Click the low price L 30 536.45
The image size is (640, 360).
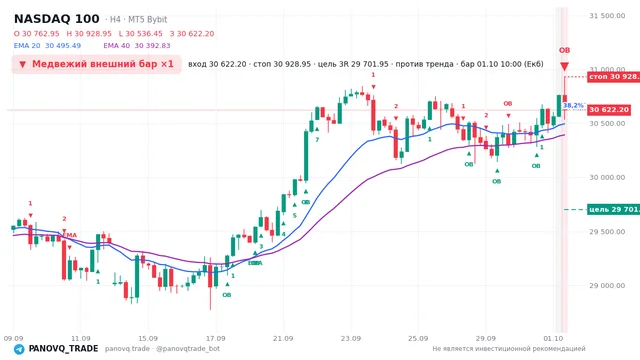[x=140, y=34]
